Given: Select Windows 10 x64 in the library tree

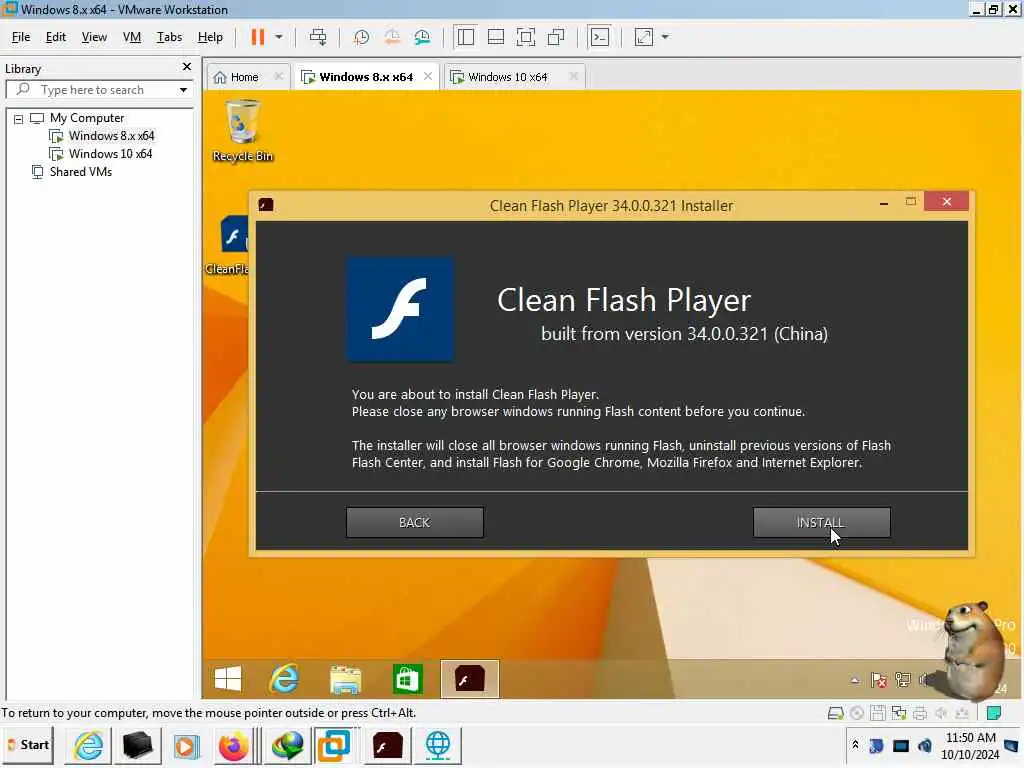Looking at the screenshot, I should pyautogui.click(x=101, y=154).
